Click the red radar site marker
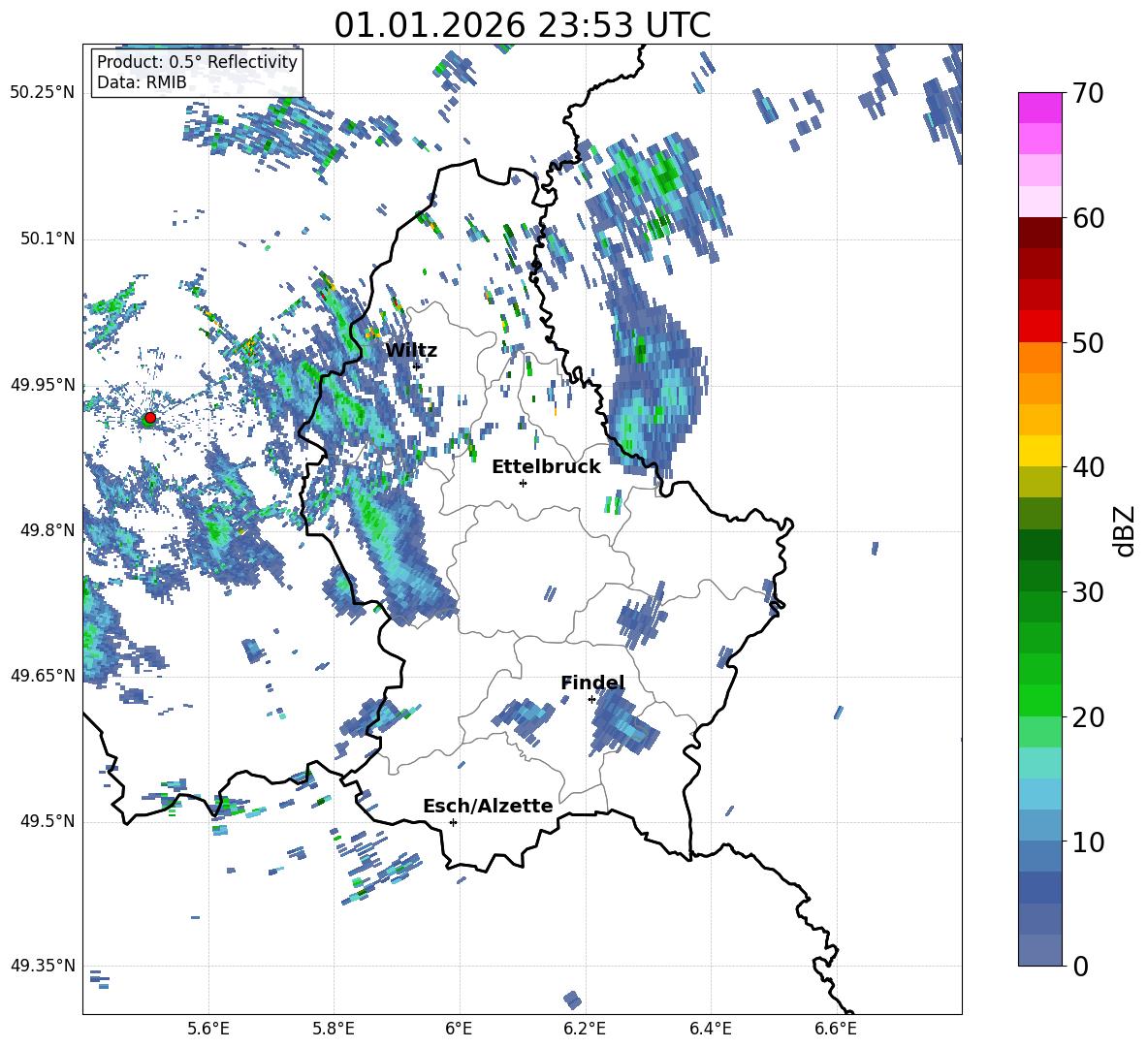Image resolution: width=1148 pixels, height=1048 pixels. 149,418
